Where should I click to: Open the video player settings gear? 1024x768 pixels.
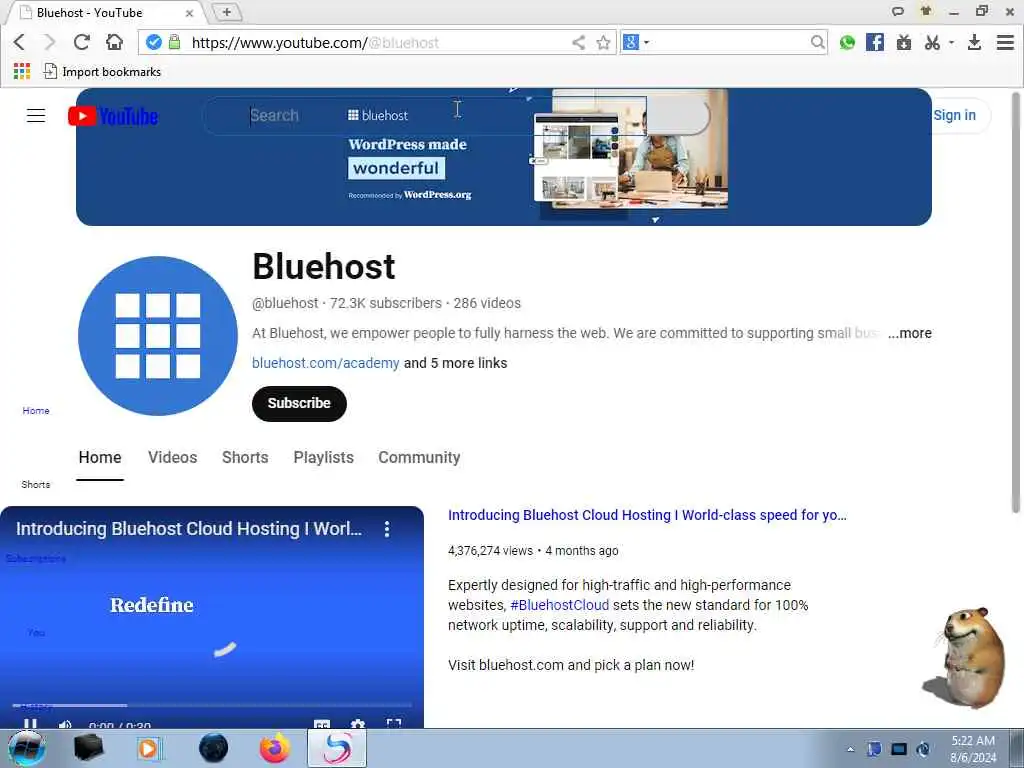click(358, 724)
